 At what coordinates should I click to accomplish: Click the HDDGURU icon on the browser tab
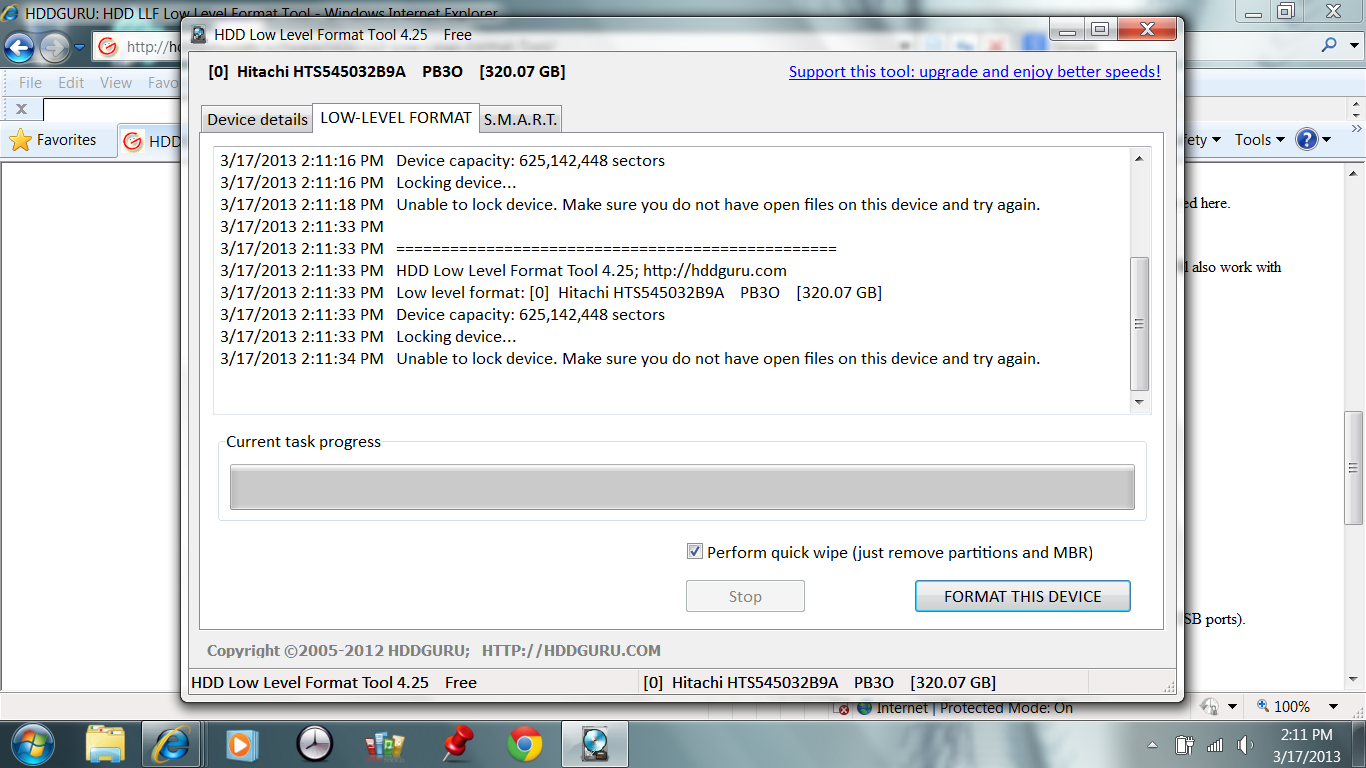pos(132,141)
